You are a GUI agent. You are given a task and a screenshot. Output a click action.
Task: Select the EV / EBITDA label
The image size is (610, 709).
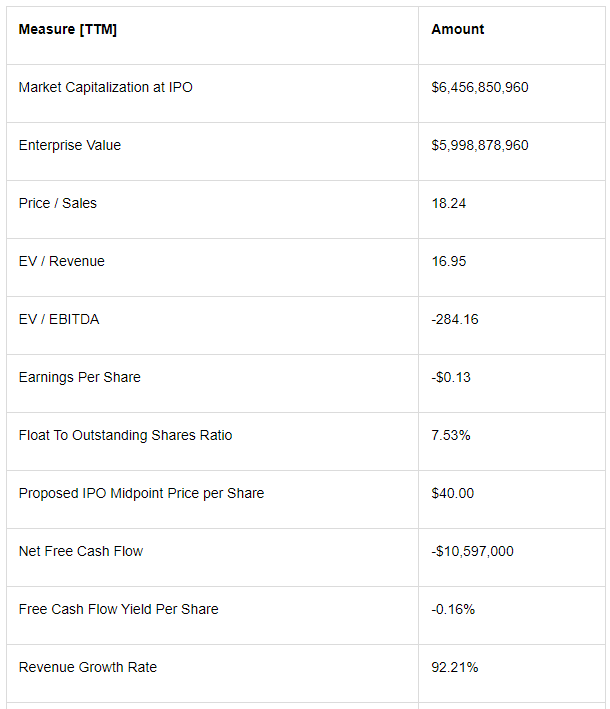(59, 319)
